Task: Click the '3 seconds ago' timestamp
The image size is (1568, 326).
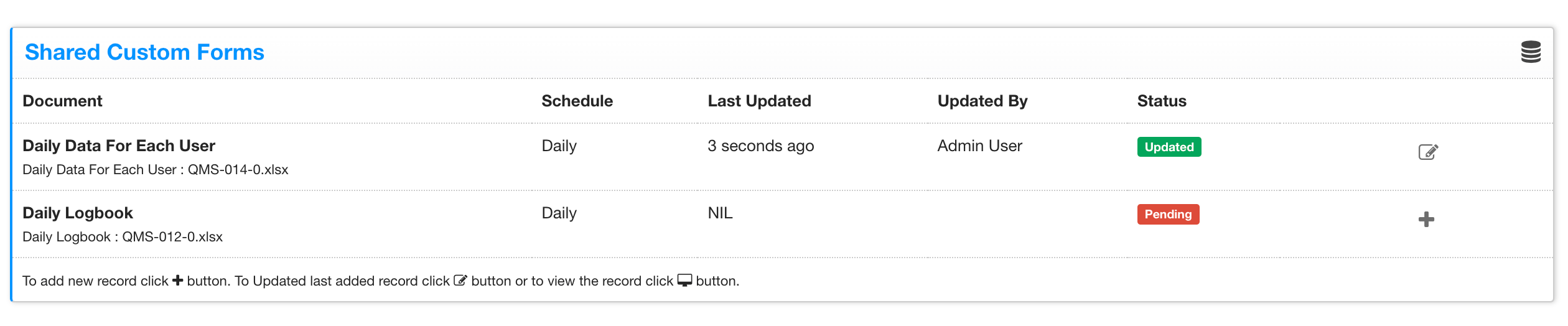Action: pyautogui.click(x=760, y=146)
